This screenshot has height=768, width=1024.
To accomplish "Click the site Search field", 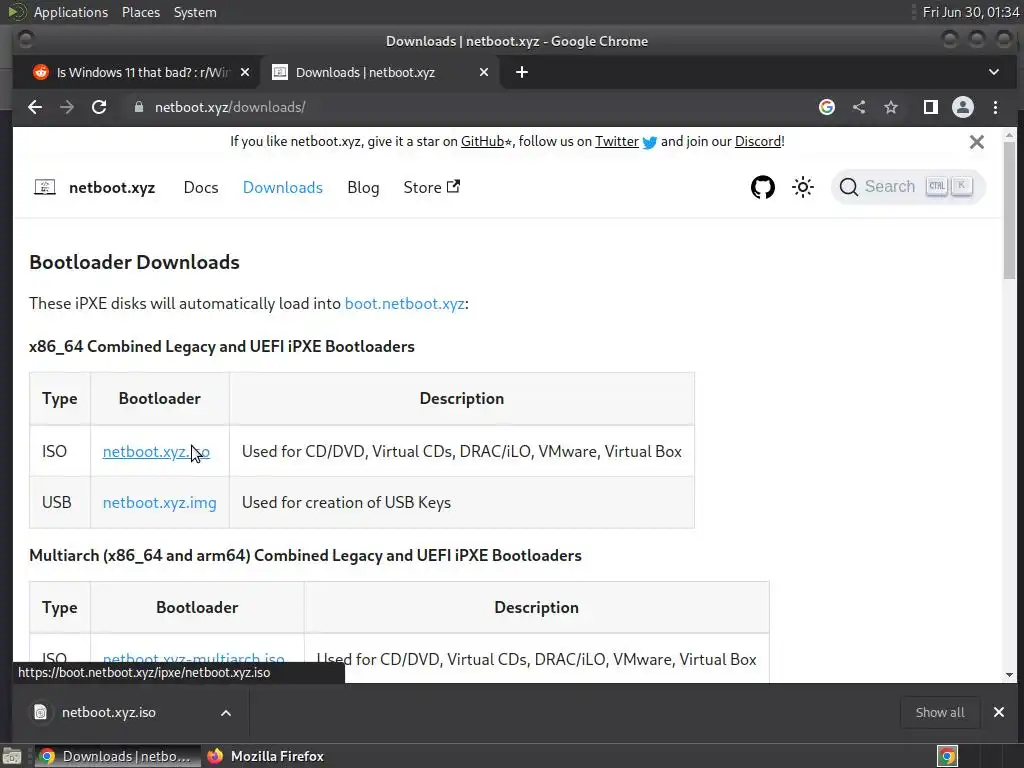I will pyautogui.click(x=908, y=187).
